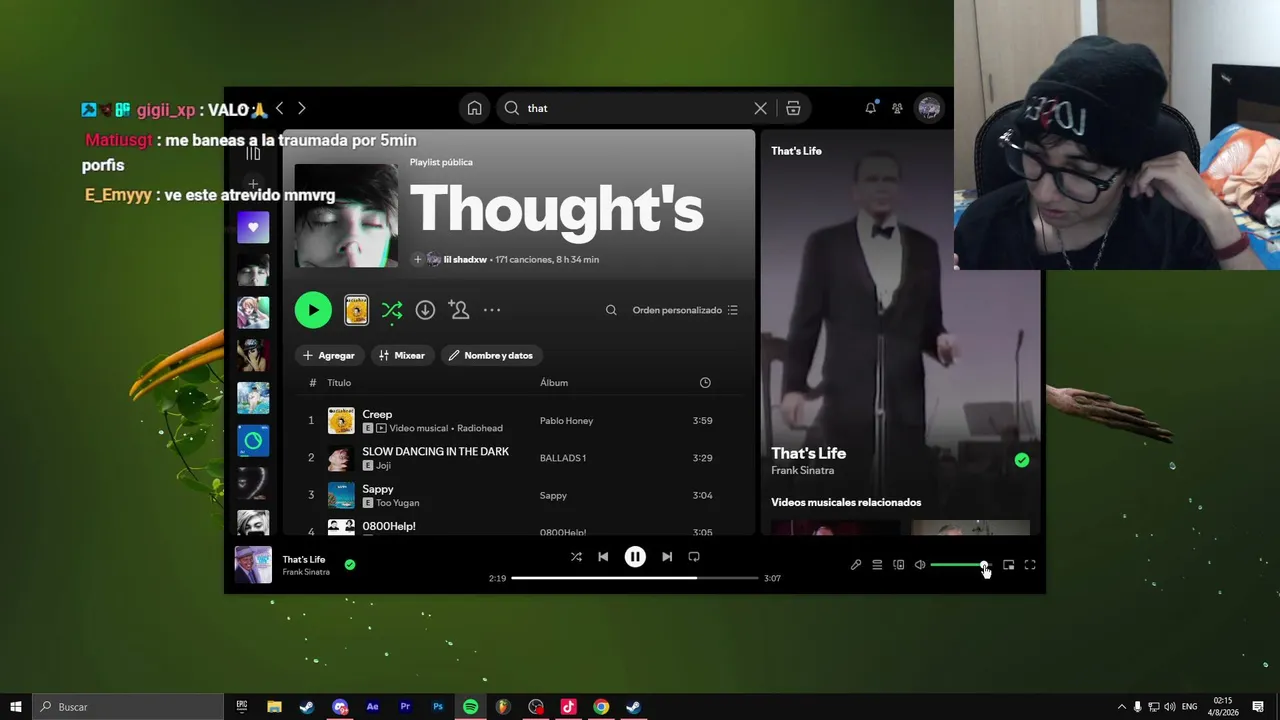1280x720 pixels.
Task: Open the Radiohead artist link
Action: [x=480, y=428]
